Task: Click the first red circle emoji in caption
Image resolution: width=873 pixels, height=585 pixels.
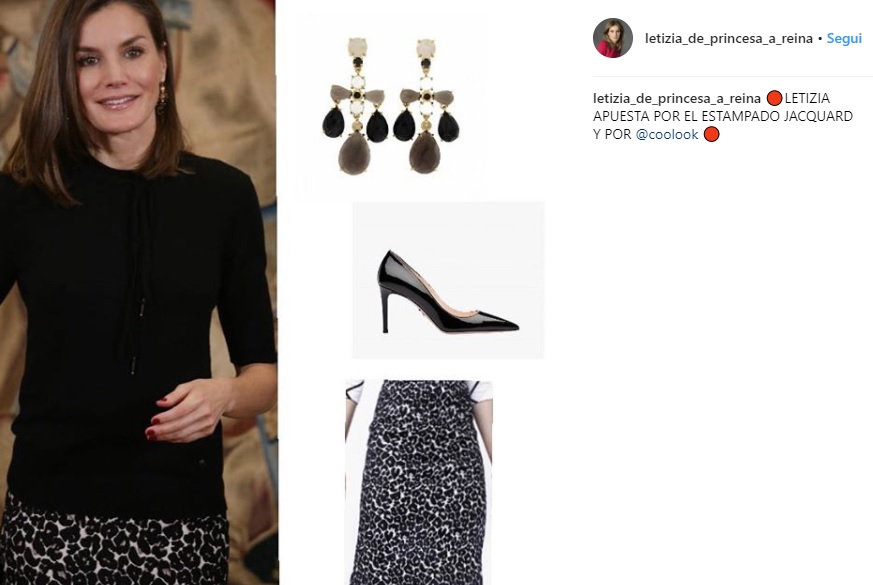Action: point(774,99)
